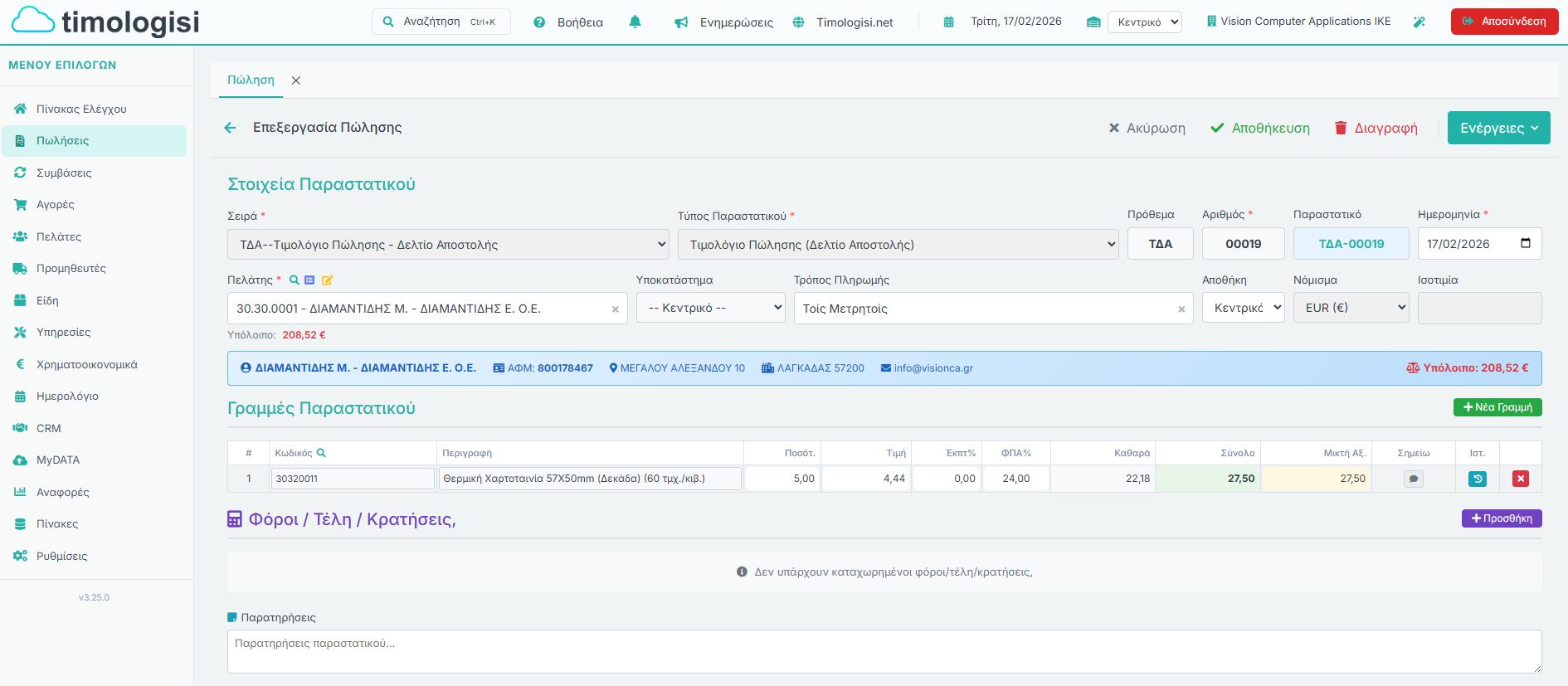Expand the Σειρά series dropdown

coord(448,245)
